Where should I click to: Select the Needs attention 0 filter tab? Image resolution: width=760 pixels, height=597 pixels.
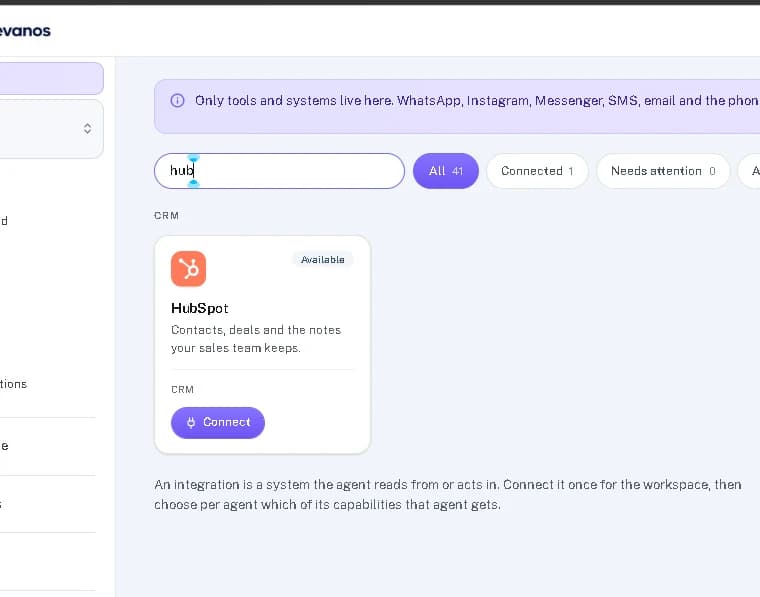(663, 171)
